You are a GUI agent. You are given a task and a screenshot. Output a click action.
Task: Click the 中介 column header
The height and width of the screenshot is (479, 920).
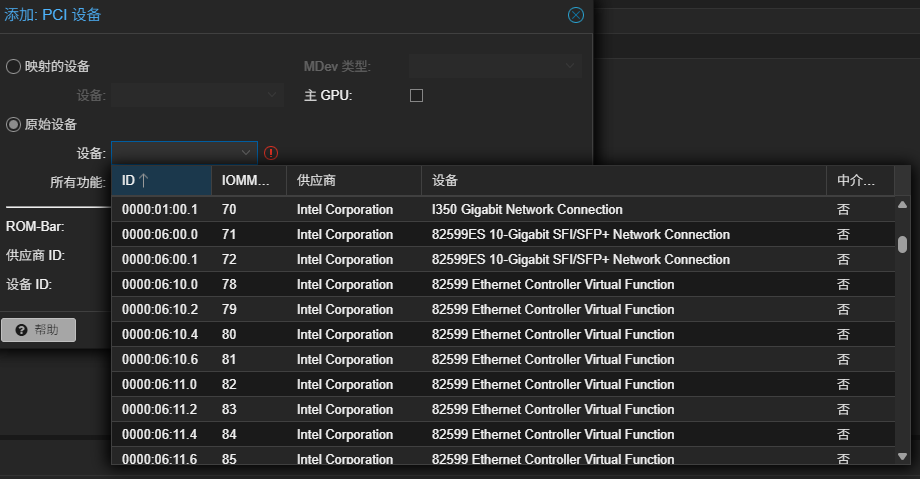tap(858, 181)
